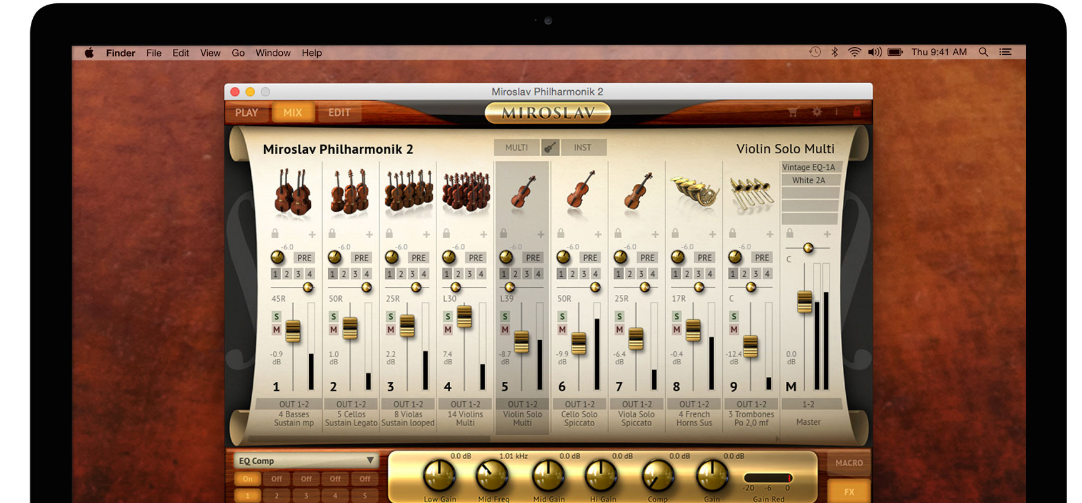Select the Cello Solo instrument on channel 6
Image resolution: width=1082 pixels, height=503 pixels.
[x=580, y=189]
